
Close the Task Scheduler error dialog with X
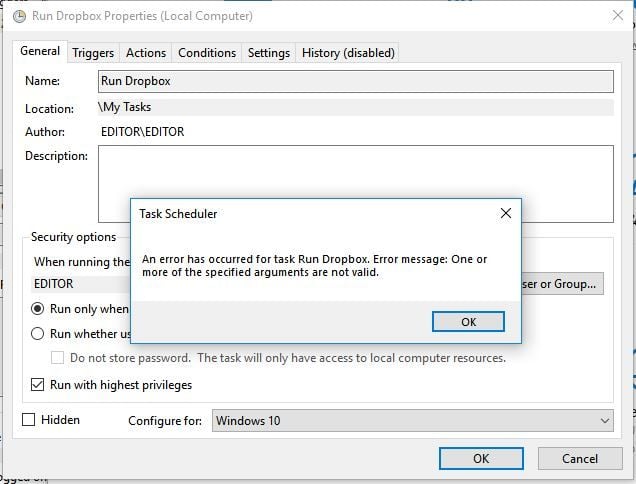click(505, 213)
